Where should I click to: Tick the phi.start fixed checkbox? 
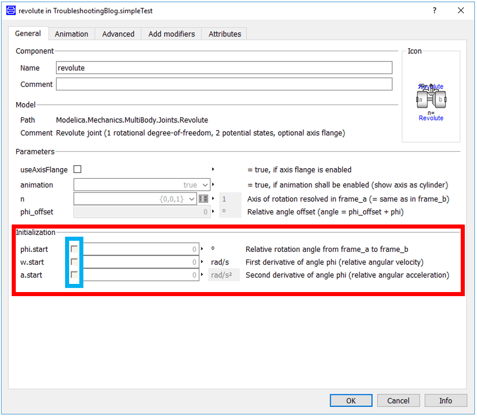(x=74, y=249)
